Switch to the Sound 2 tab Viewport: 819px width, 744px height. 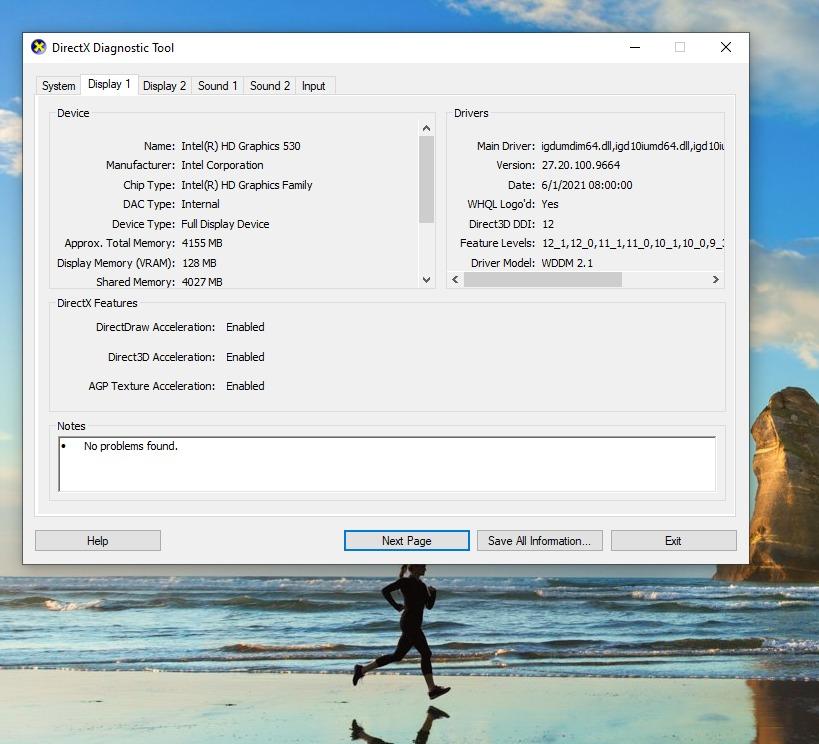click(269, 86)
